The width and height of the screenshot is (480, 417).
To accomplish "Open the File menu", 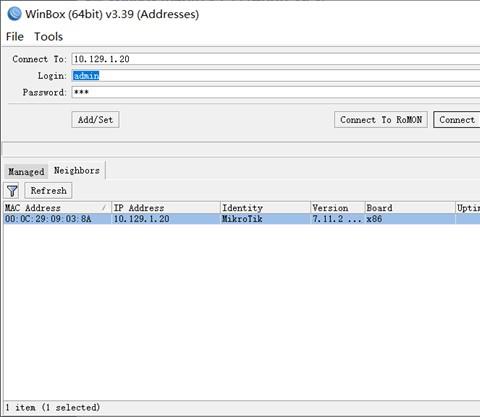I will [x=15, y=37].
